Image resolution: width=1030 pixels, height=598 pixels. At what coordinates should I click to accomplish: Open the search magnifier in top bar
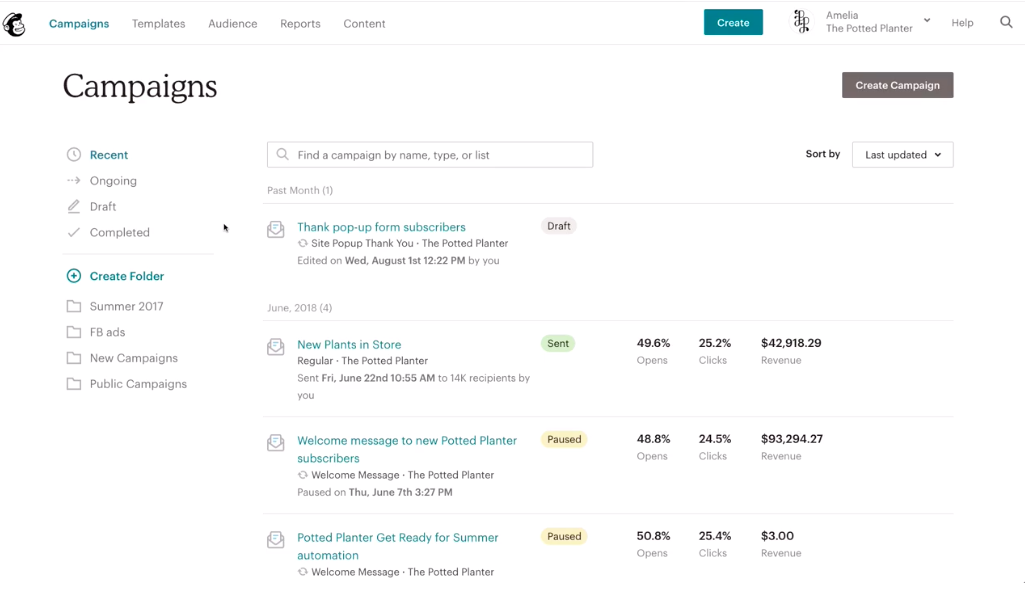[x=1006, y=22]
